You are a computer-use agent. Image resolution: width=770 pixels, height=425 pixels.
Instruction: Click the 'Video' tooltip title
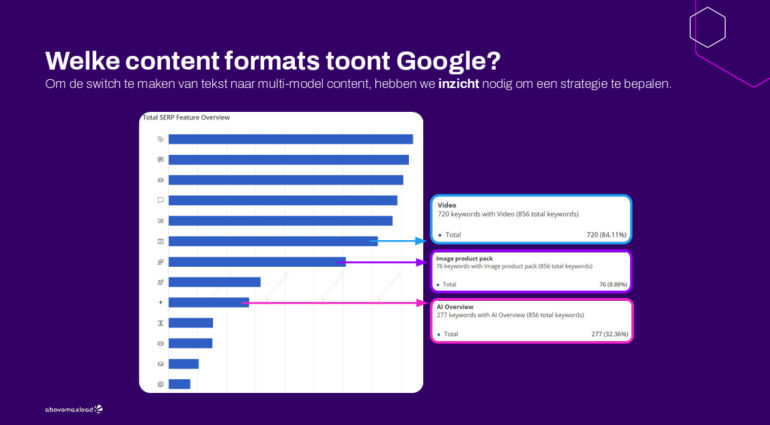tap(447, 205)
